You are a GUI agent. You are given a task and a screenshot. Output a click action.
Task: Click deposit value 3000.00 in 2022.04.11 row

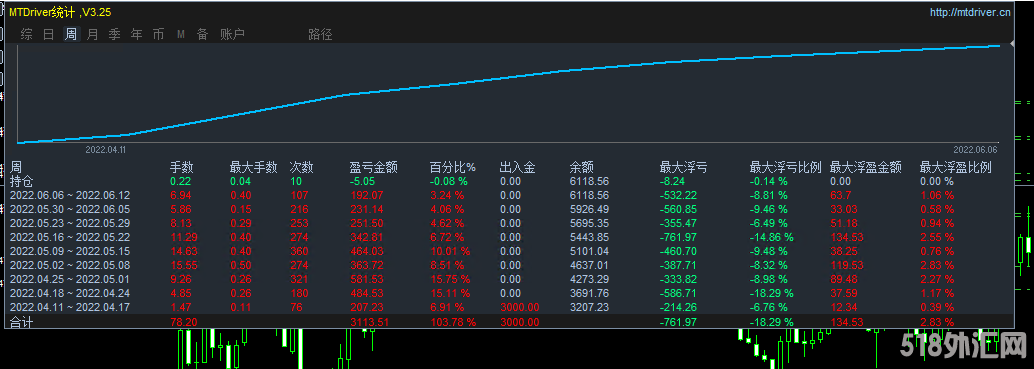pyautogui.click(x=520, y=307)
